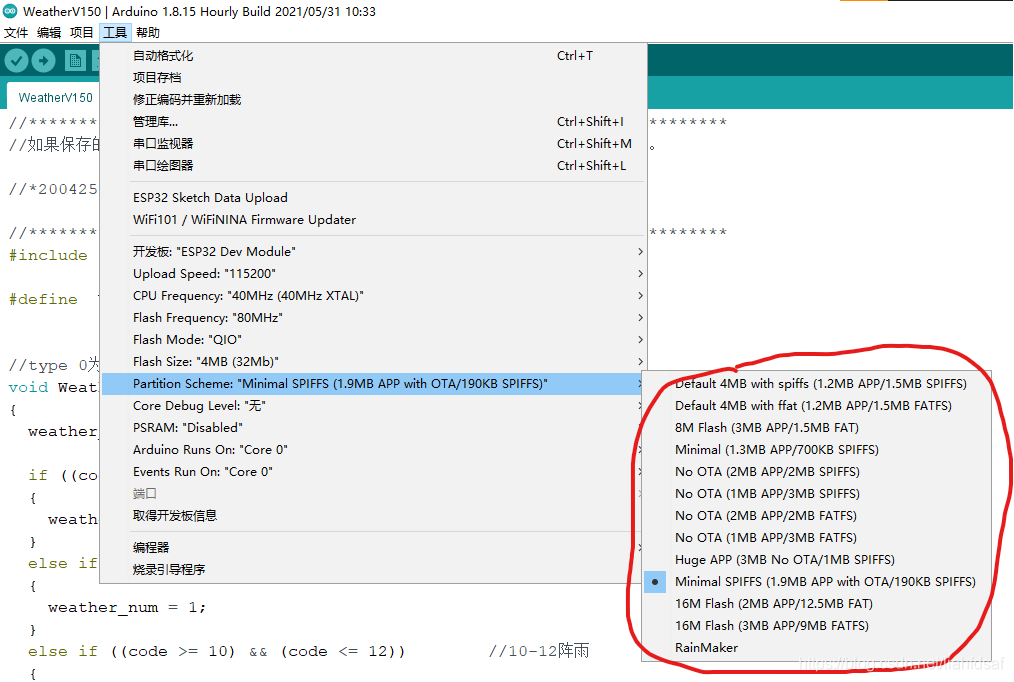Expand Flash Frequency "80MHz" submenu
This screenshot has height=682, width=1014.
tap(374, 317)
